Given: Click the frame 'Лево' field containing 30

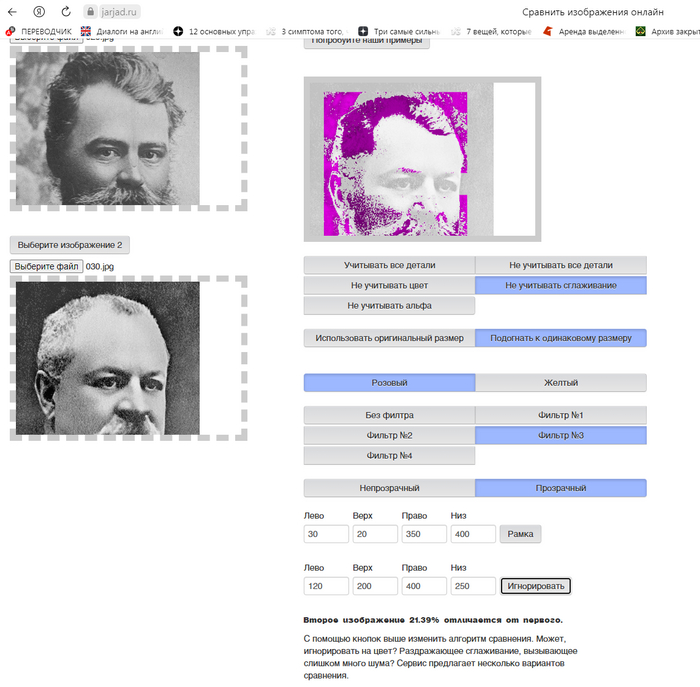Looking at the screenshot, I should (x=326, y=534).
